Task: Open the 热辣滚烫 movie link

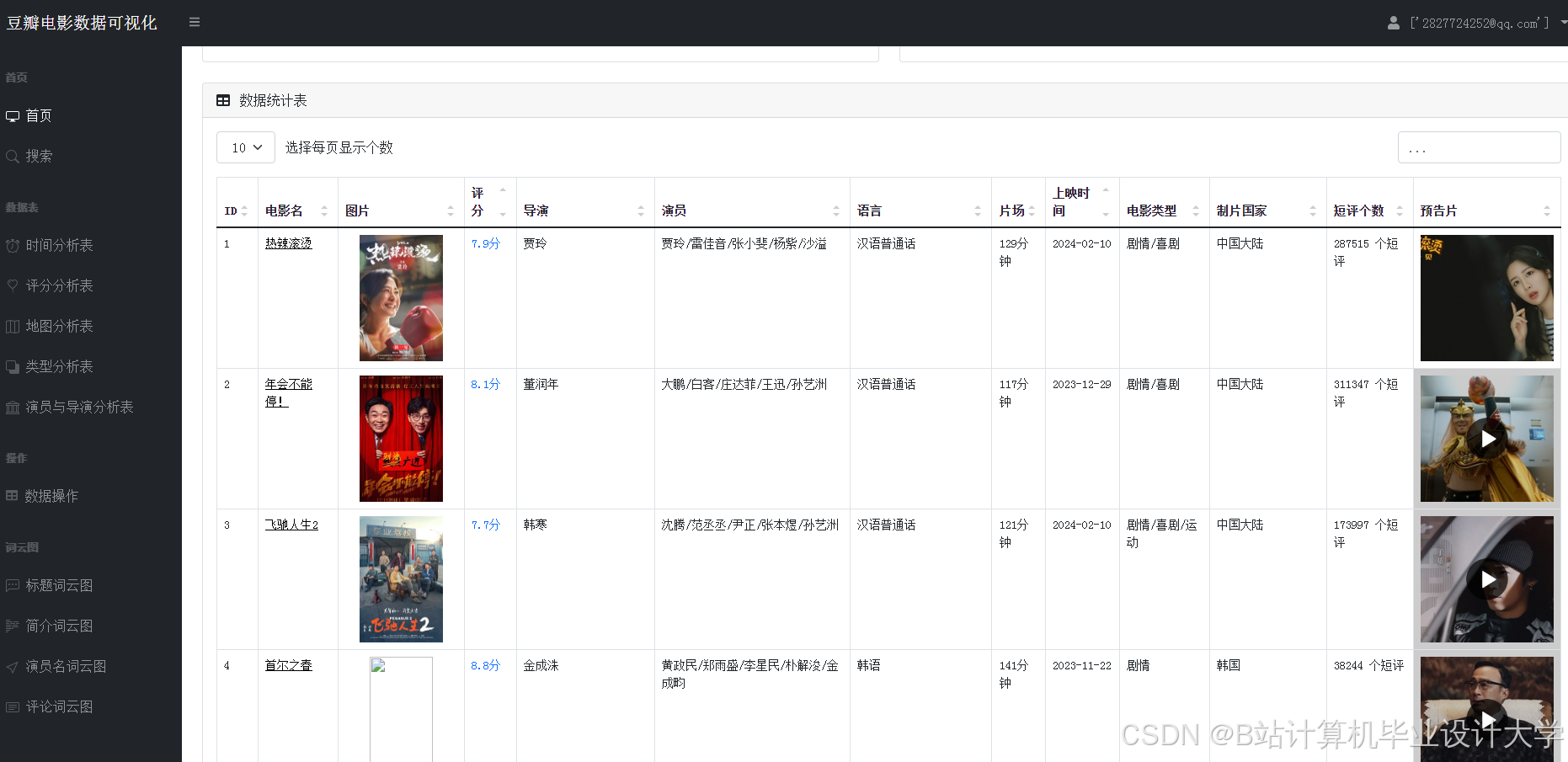Action: (x=289, y=243)
